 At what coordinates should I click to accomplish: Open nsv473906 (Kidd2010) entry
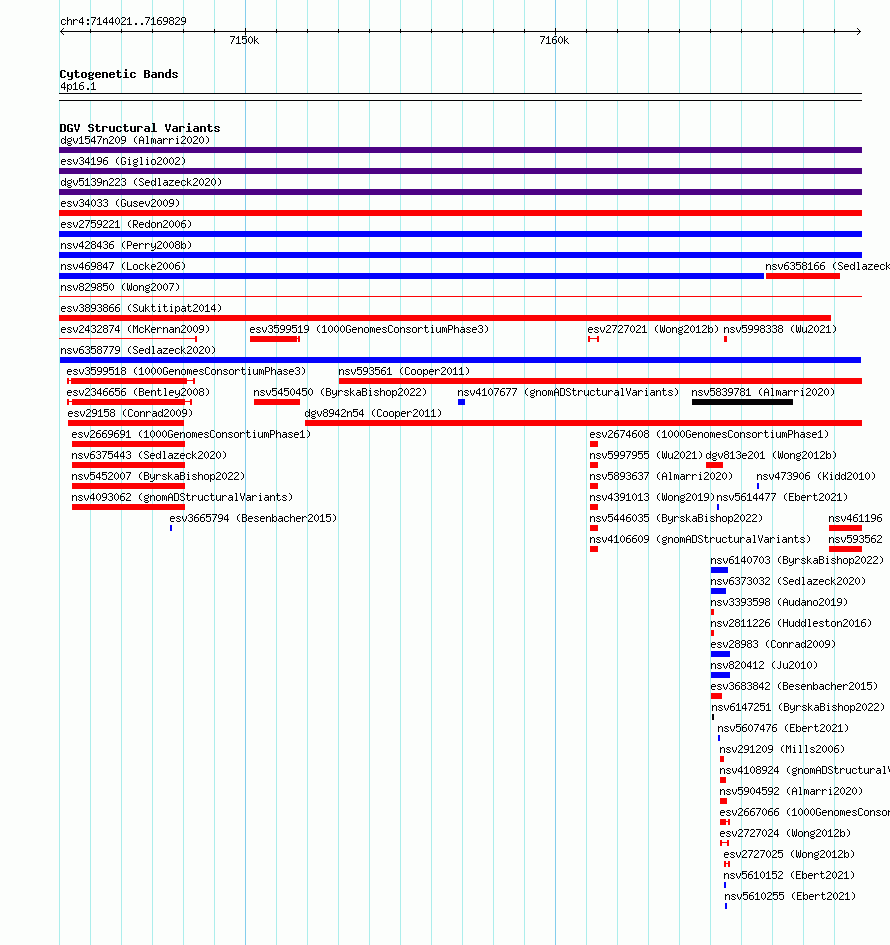(x=816, y=477)
